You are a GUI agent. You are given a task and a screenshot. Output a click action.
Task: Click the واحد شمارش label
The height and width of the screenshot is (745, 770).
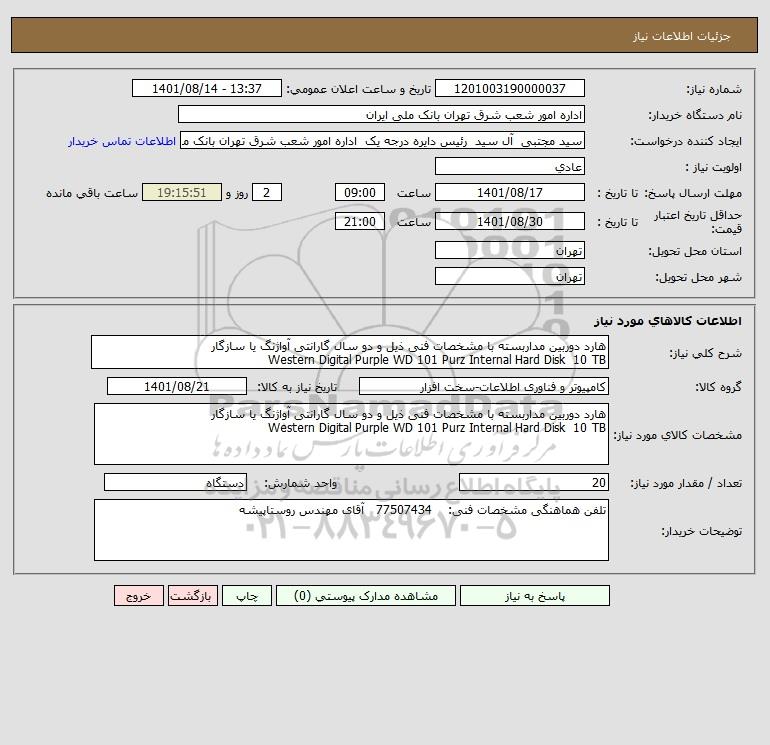pyautogui.click(x=301, y=484)
